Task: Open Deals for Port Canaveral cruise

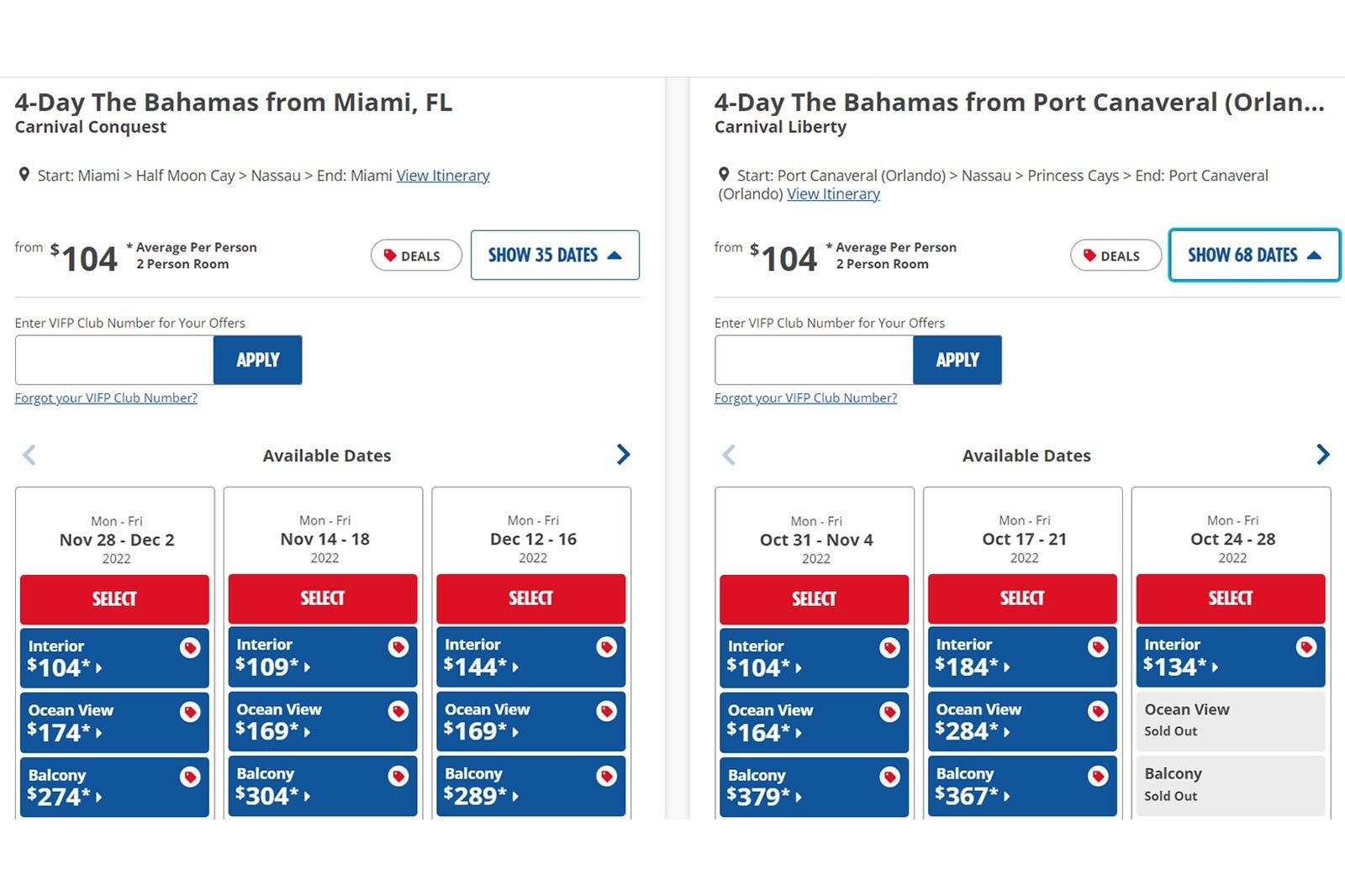Action: click(x=1116, y=256)
